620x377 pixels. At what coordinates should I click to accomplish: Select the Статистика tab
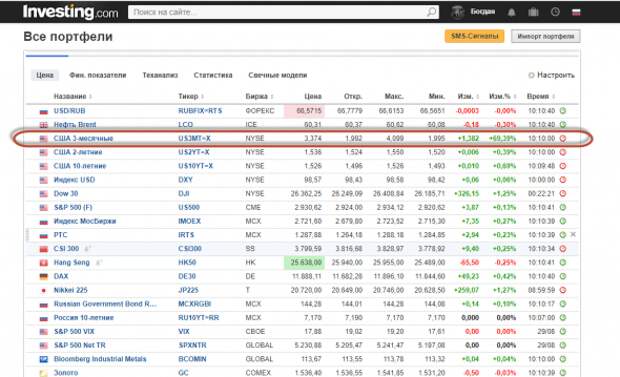(x=213, y=75)
